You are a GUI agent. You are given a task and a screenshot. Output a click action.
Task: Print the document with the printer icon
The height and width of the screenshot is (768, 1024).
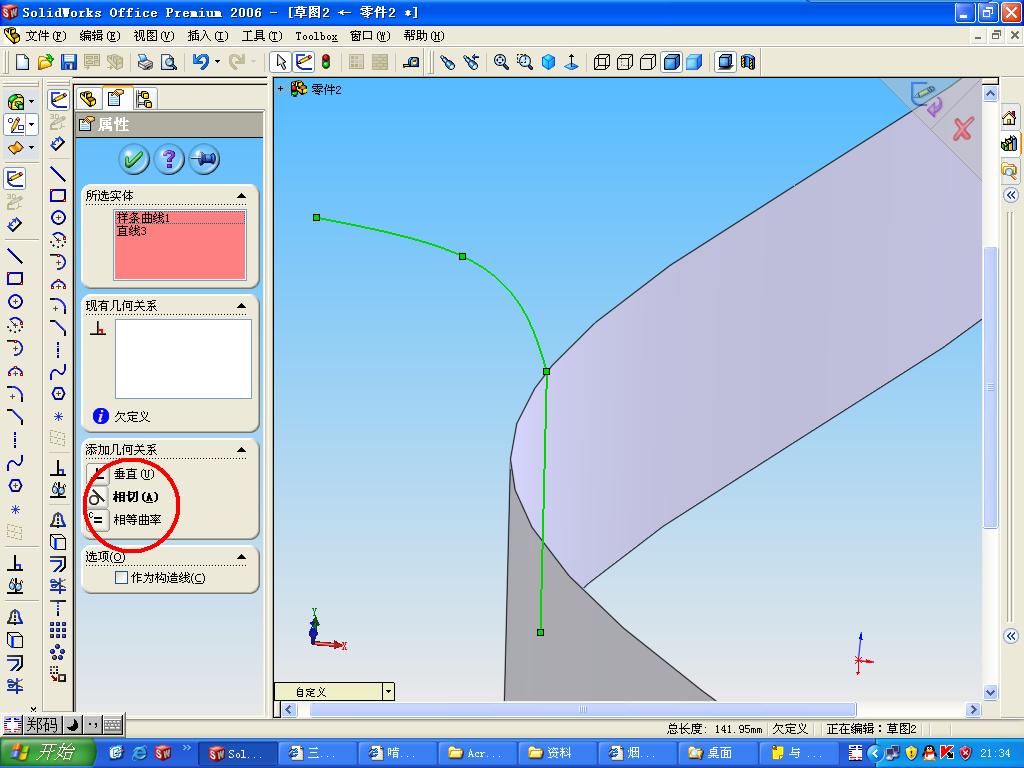[145, 62]
